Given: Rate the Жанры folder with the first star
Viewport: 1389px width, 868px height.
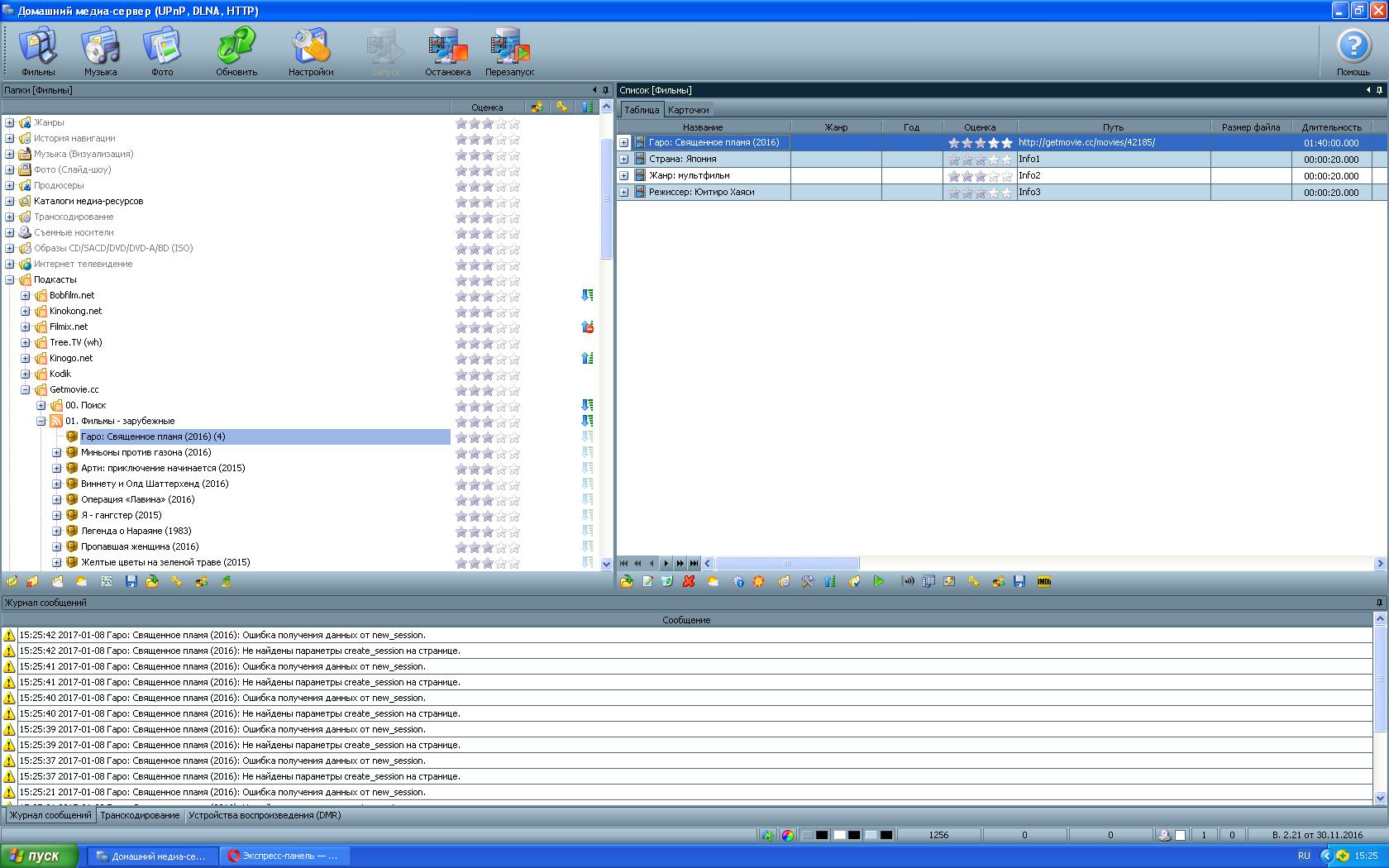Looking at the screenshot, I should click(461, 123).
